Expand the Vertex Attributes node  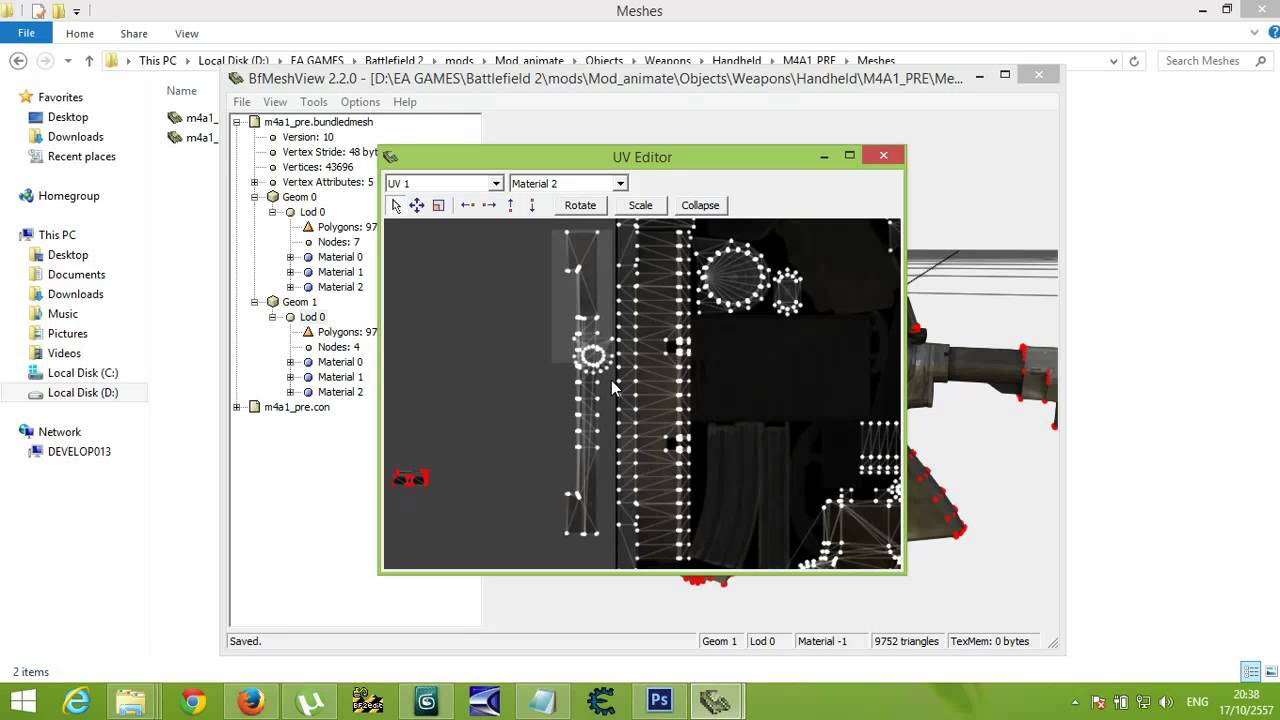255,182
